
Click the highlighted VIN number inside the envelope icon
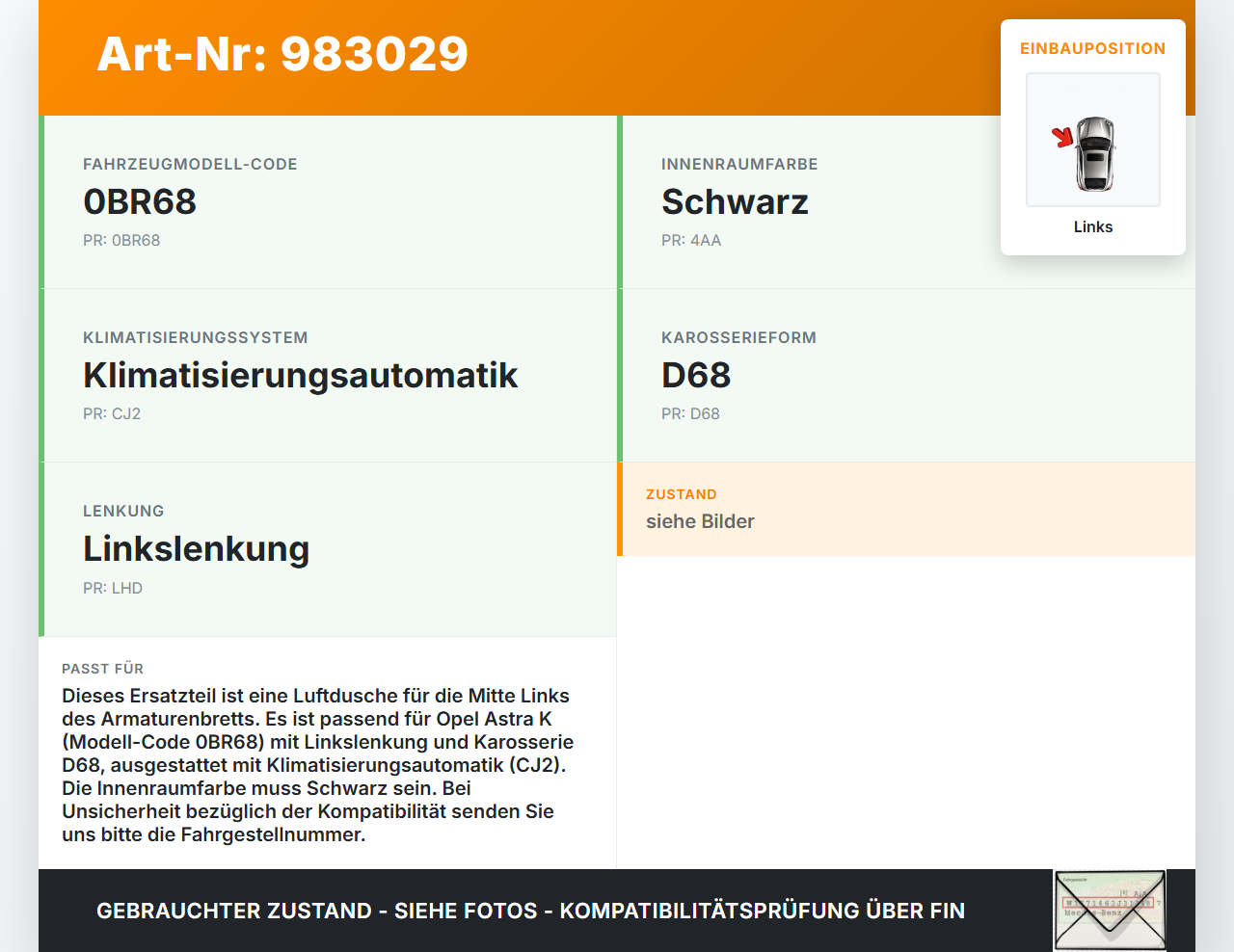pos(1109,902)
